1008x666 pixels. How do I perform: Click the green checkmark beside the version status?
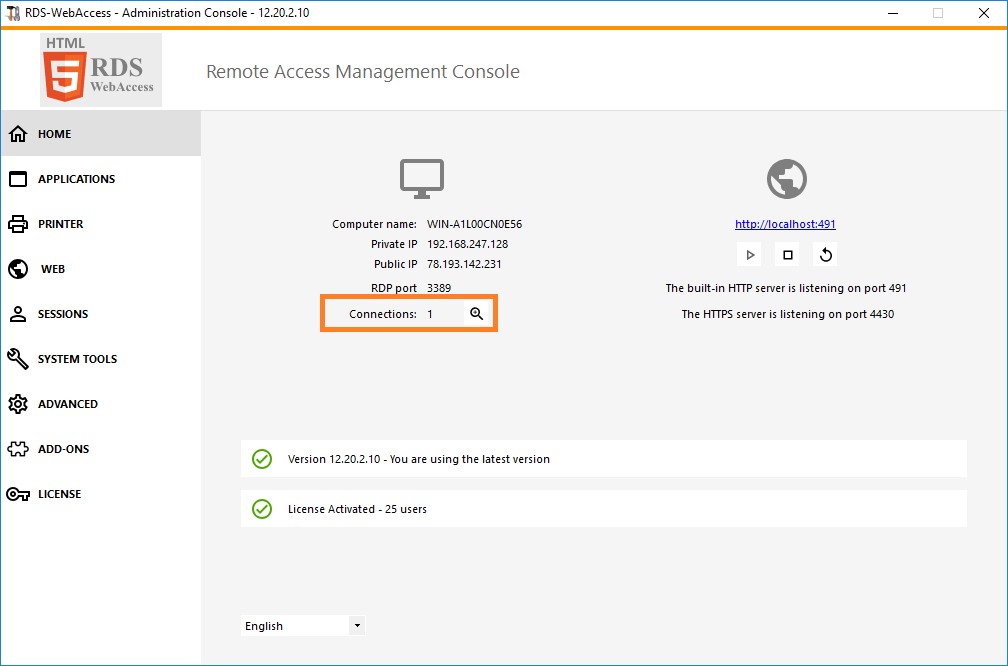(262, 459)
